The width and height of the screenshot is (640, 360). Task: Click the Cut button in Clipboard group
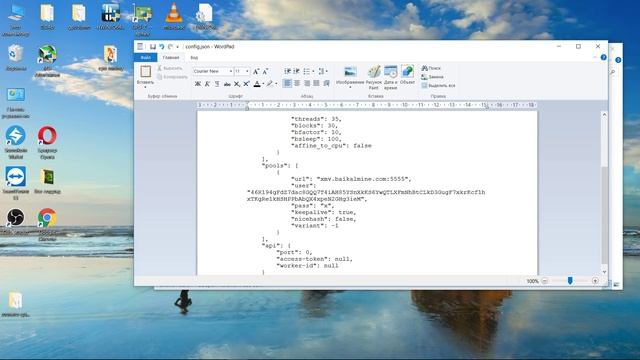pos(170,68)
